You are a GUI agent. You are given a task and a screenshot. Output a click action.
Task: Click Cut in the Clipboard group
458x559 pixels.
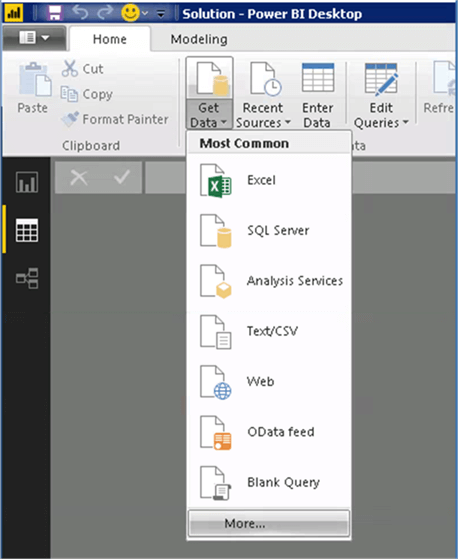coord(83,68)
